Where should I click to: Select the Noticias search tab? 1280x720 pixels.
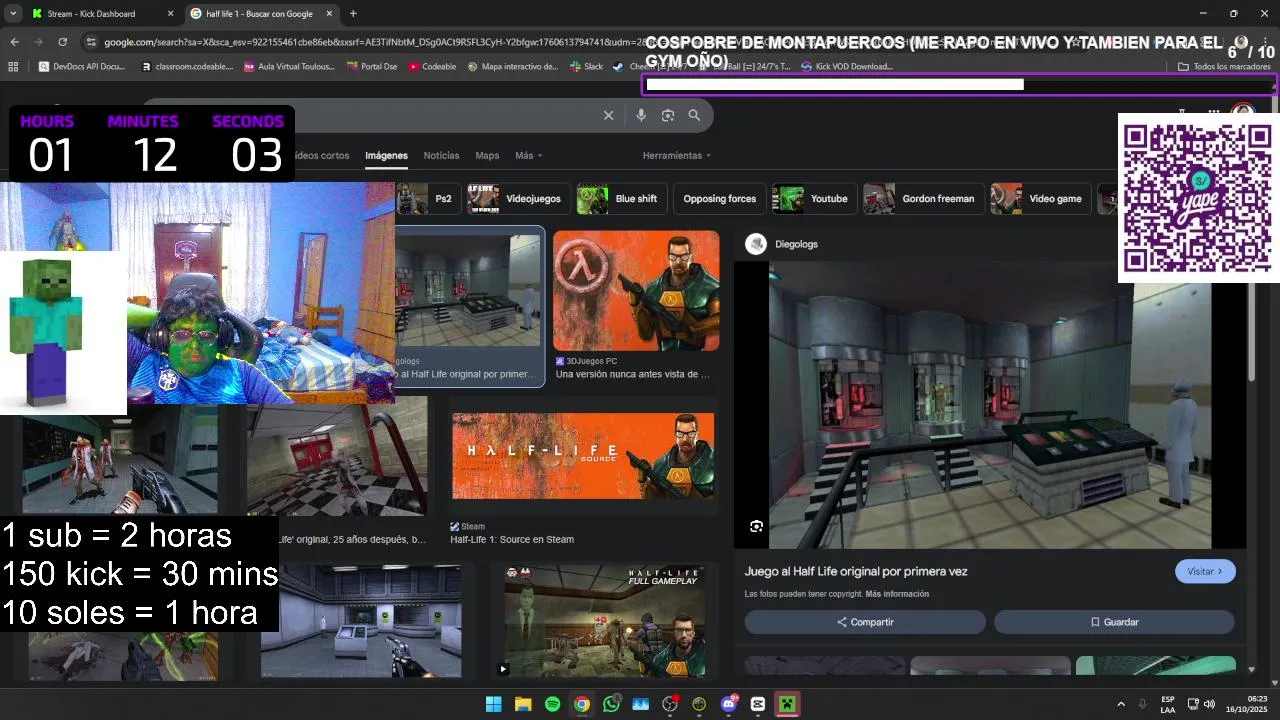[x=441, y=155]
